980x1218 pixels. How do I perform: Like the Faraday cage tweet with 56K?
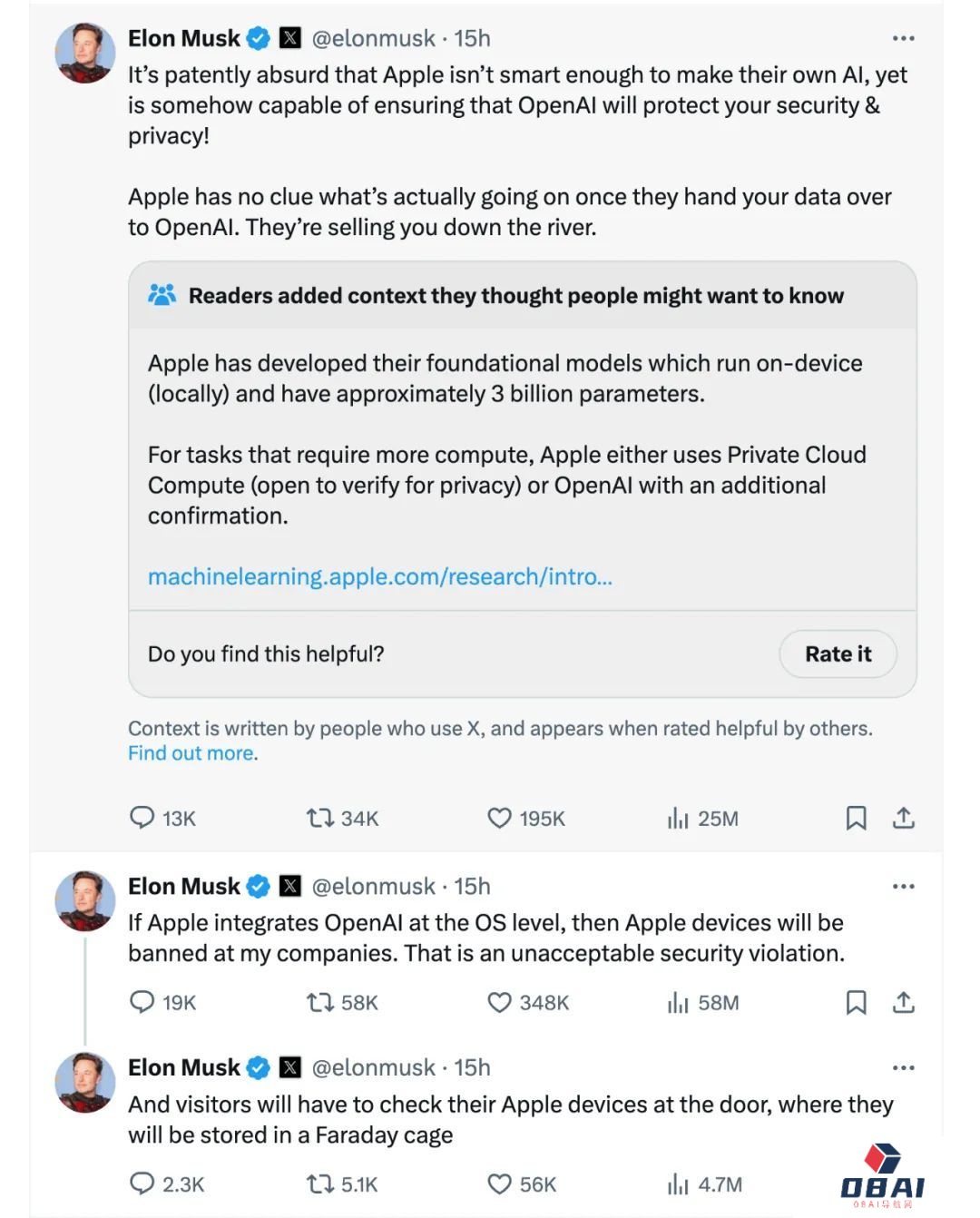[499, 1184]
